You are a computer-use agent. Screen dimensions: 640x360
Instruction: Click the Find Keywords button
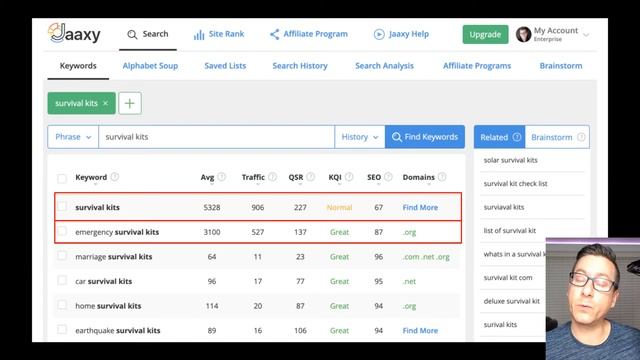425,137
